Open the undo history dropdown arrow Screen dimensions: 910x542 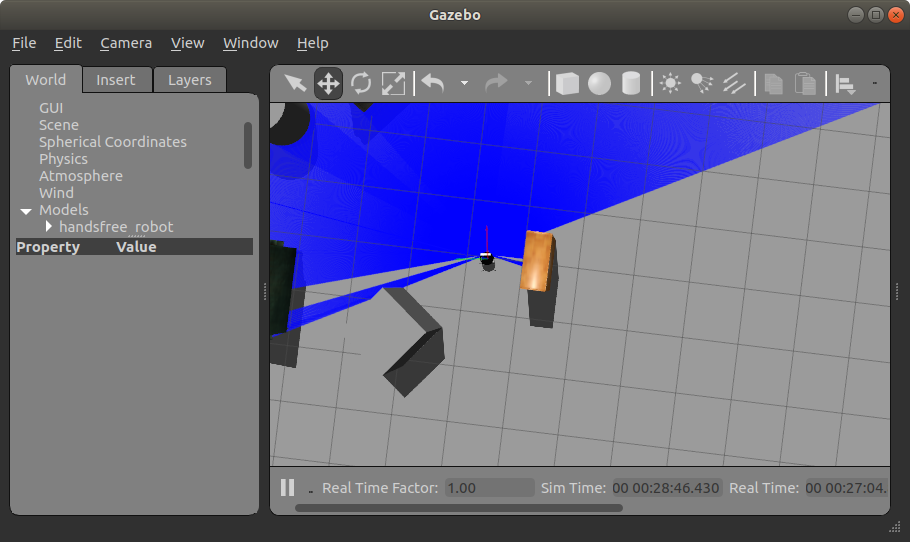[464, 83]
